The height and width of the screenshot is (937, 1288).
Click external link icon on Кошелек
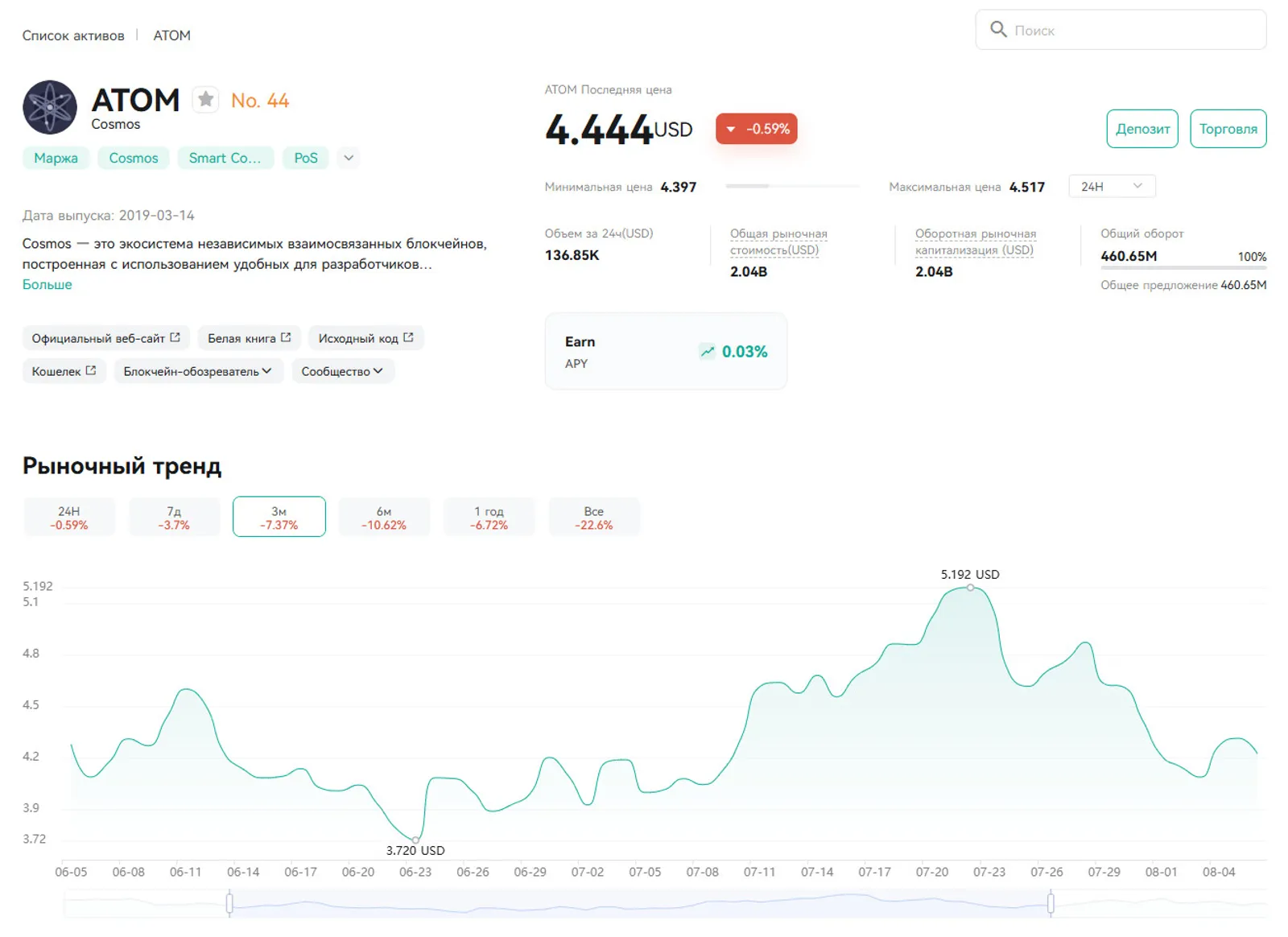coord(91,370)
